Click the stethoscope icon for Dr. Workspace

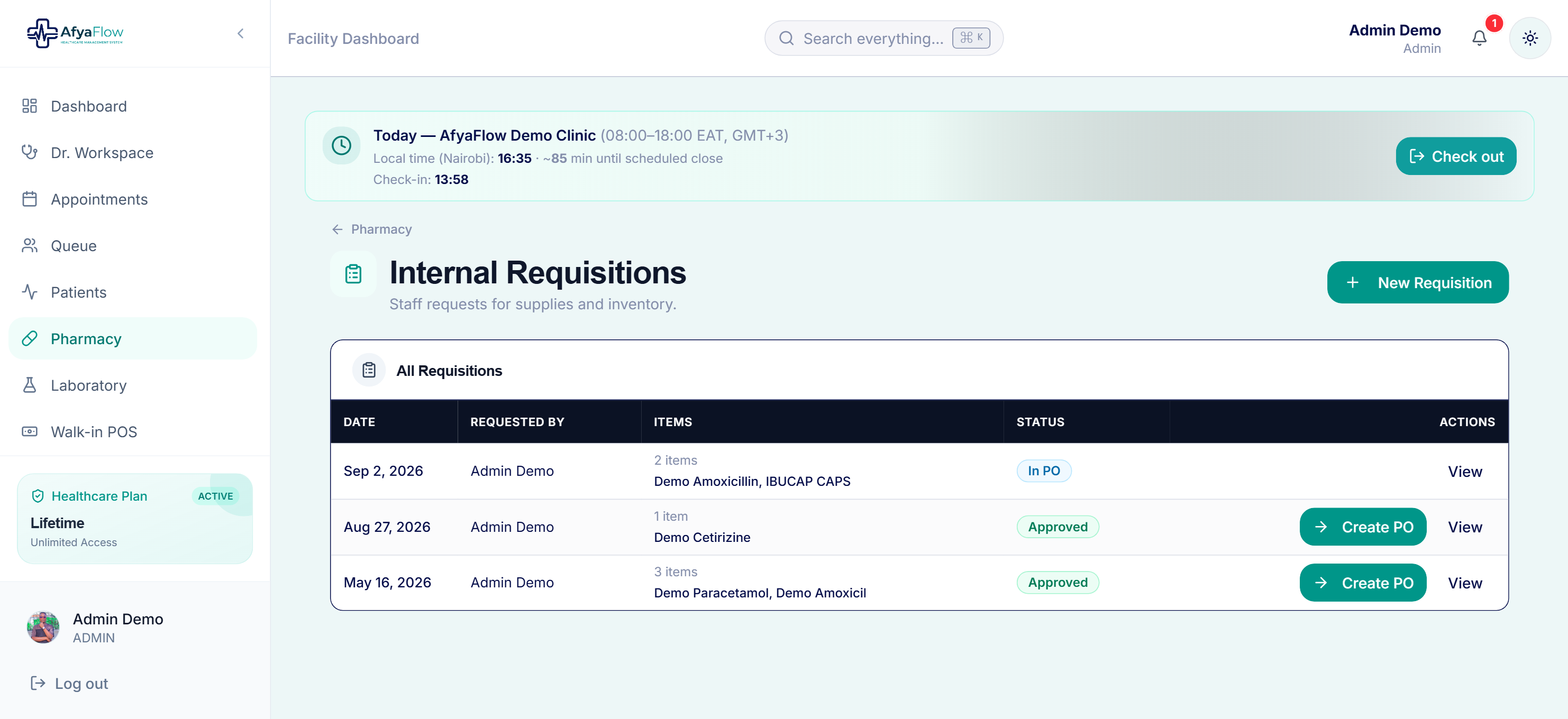pyautogui.click(x=29, y=152)
